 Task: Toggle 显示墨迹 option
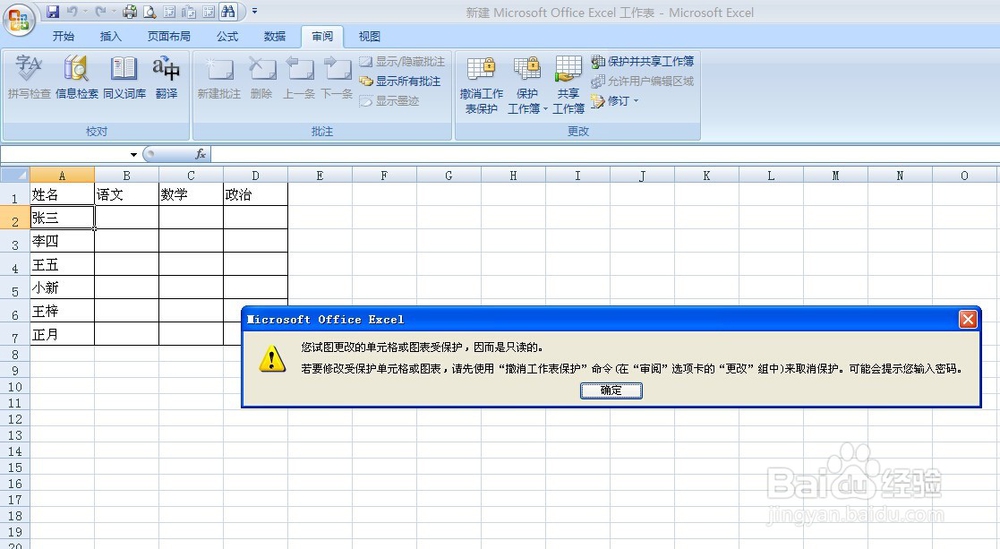click(389, 101)
